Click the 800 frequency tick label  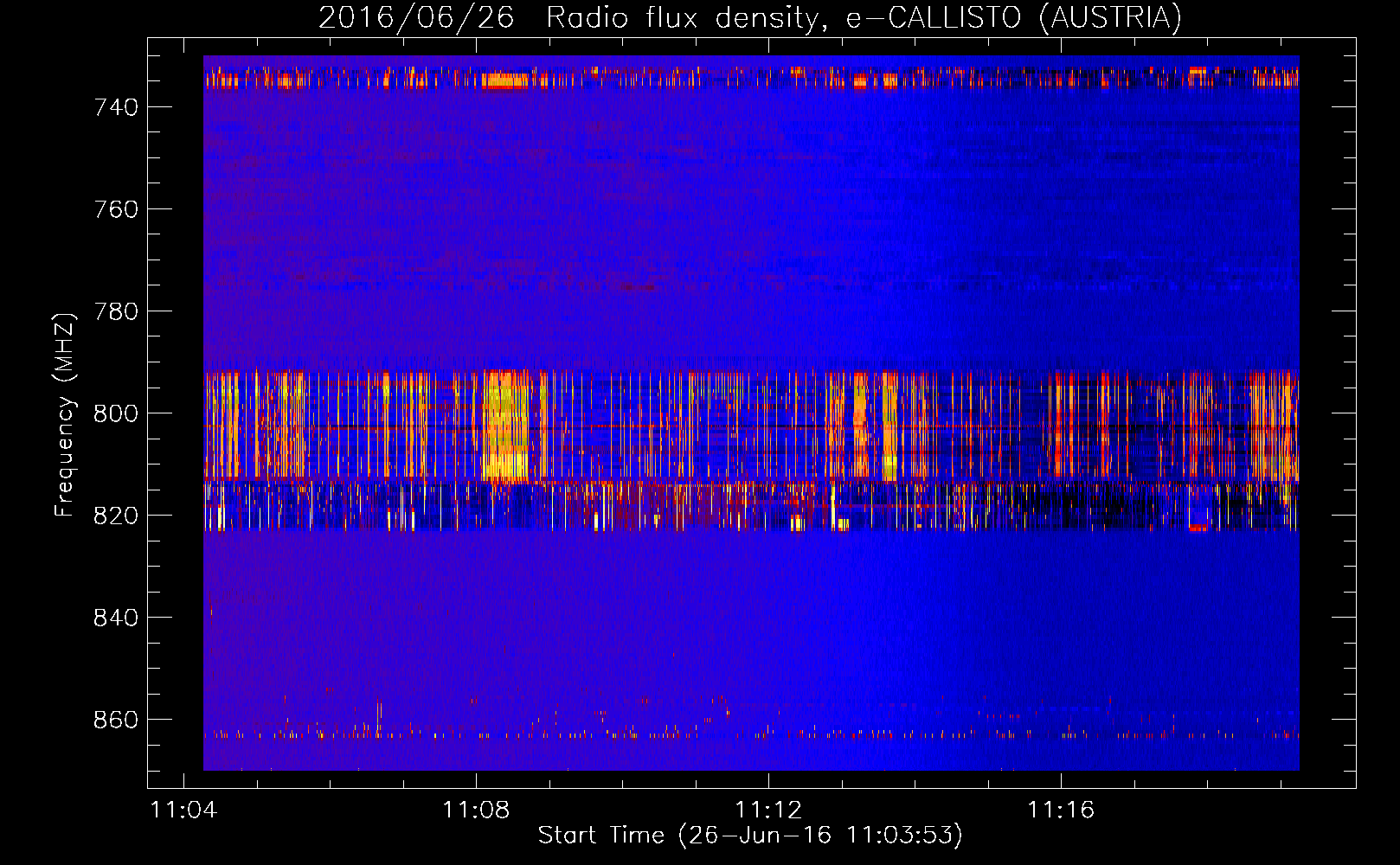(116, 413)
